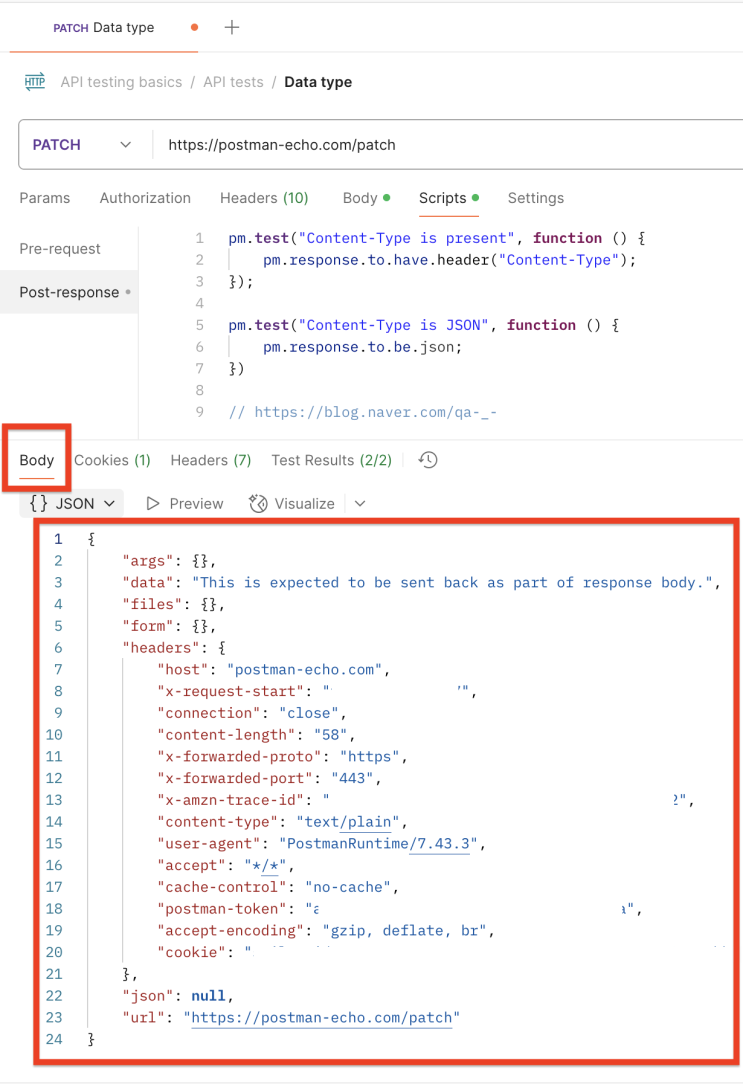Open the JSON response format dropdown
Screen dimensions: 743x1084
click(72, 503)
